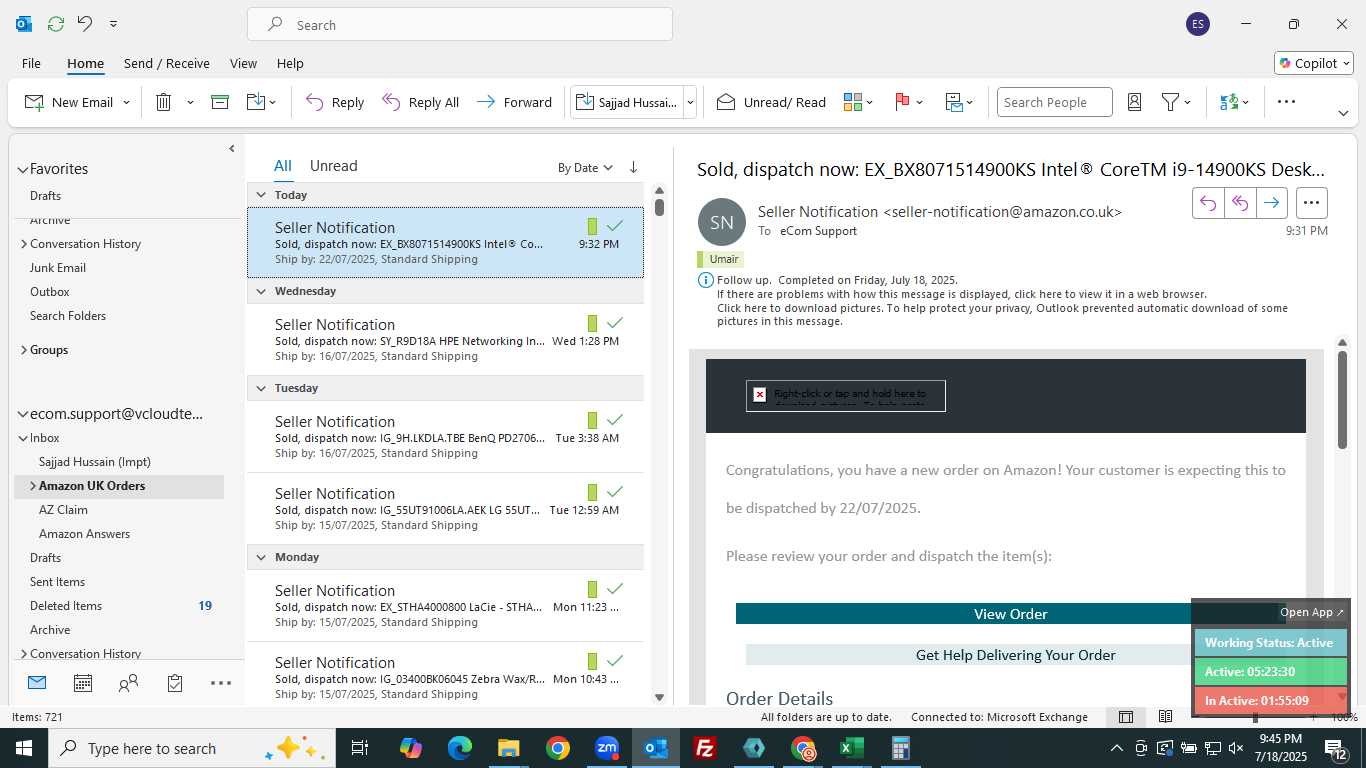Toggle completed checkmark on IG_03400BK06045 Zebra message
The image size is (1366, 768).
tap(615, 661)
